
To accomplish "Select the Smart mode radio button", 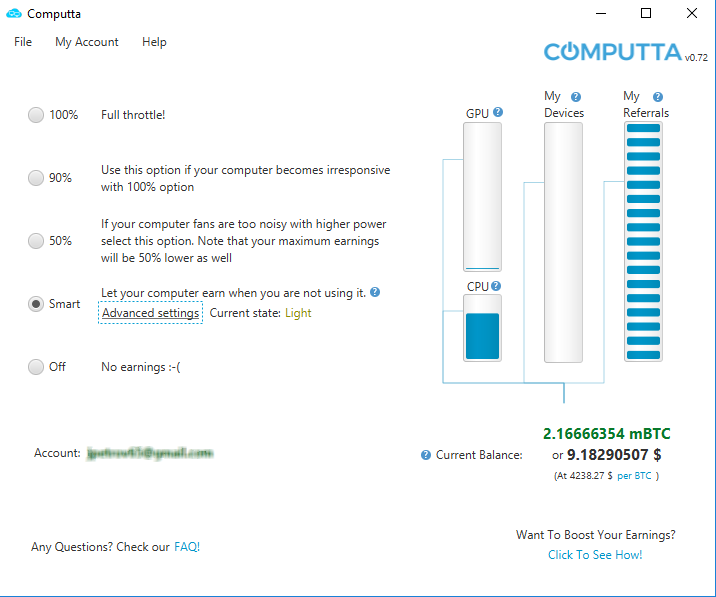I will (36, 304).
